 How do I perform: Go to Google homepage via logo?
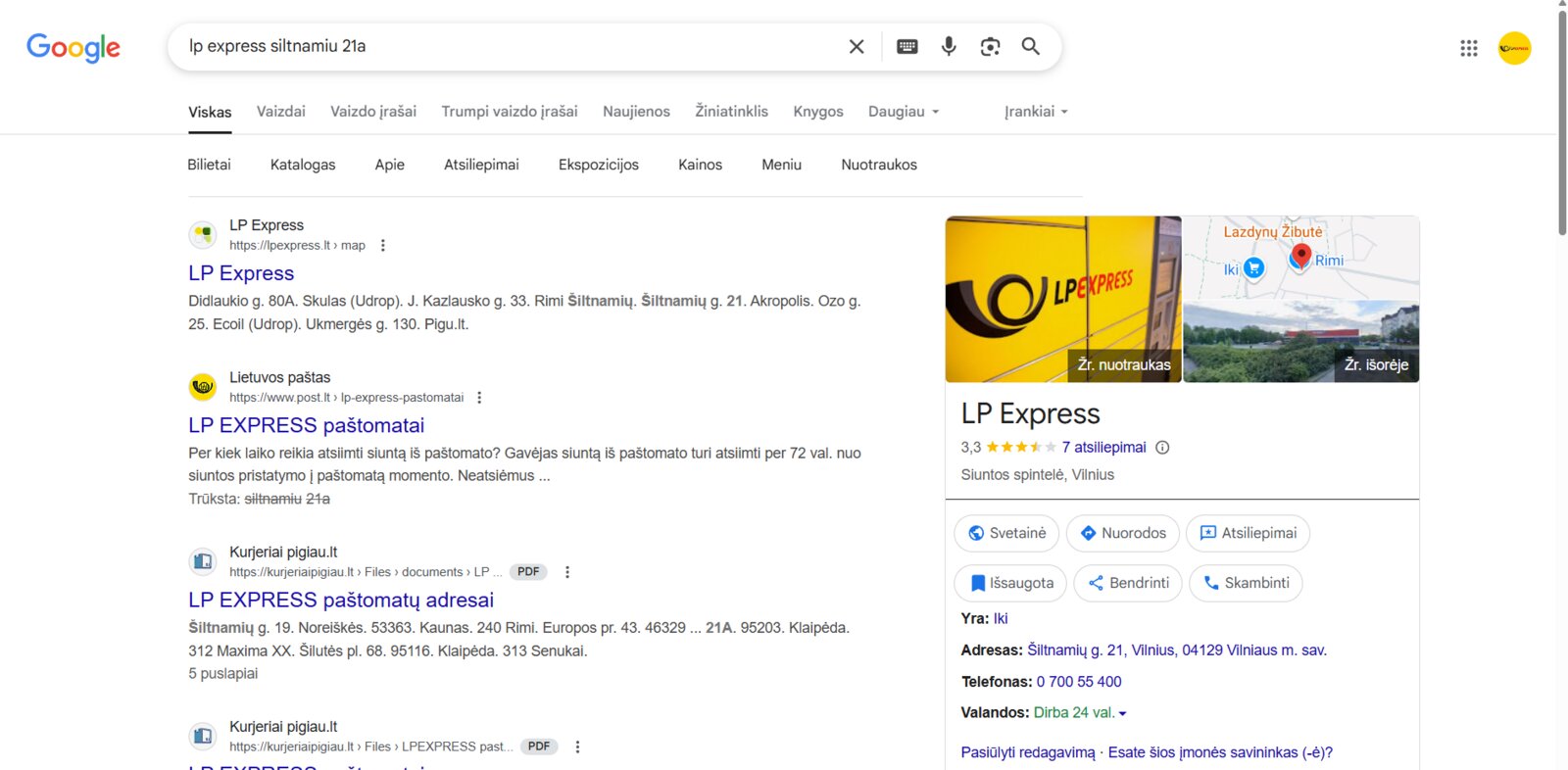coord(73,47)
